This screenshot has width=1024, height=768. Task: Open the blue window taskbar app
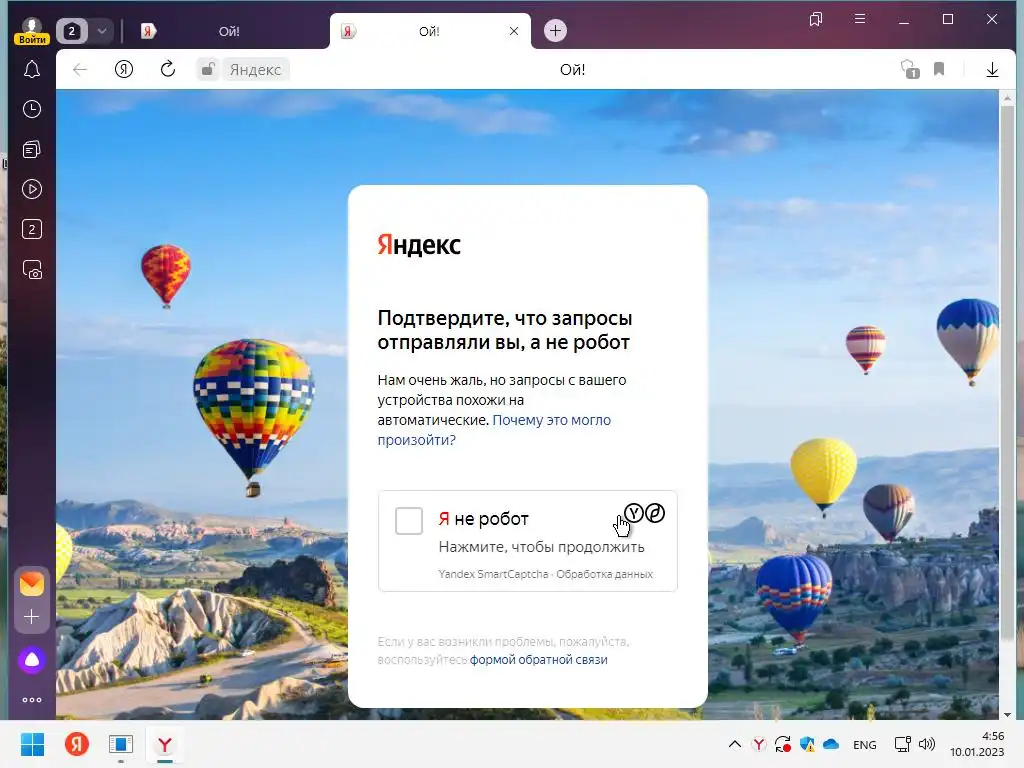pyautogui.click(x=121, y=744)
